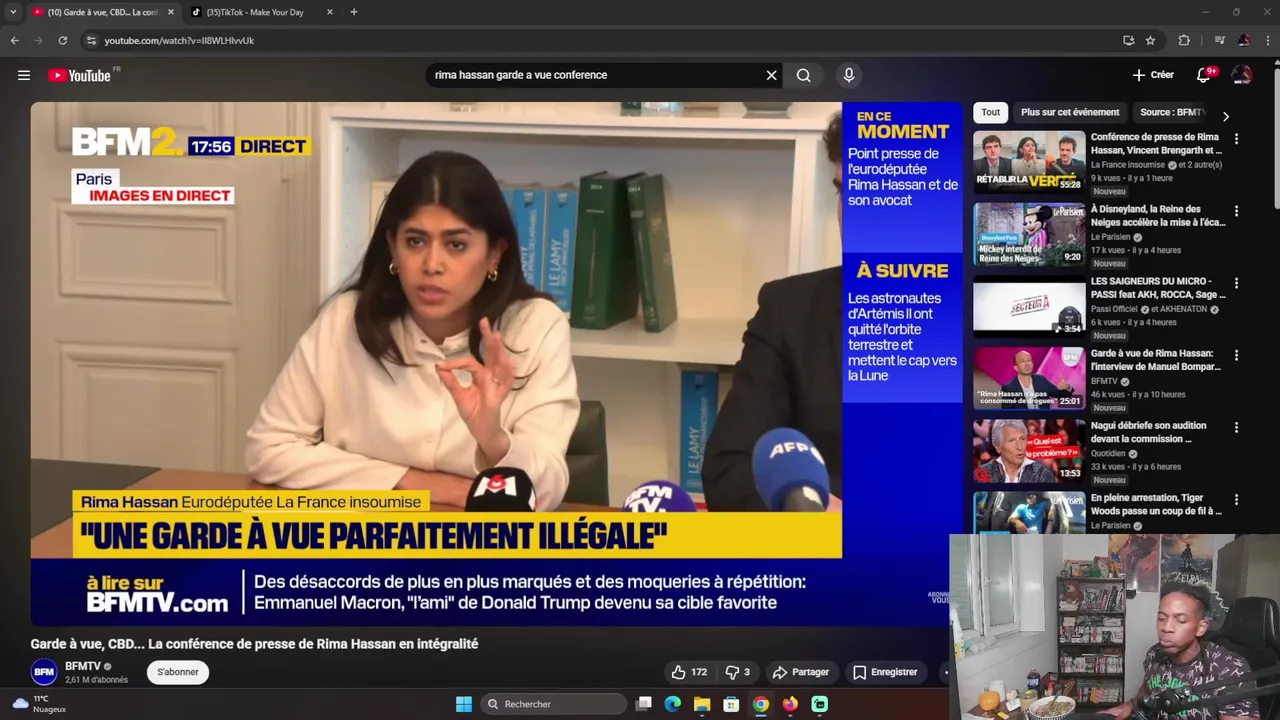Click the taskbar Rechercher search box

click(x=553, y=704)
